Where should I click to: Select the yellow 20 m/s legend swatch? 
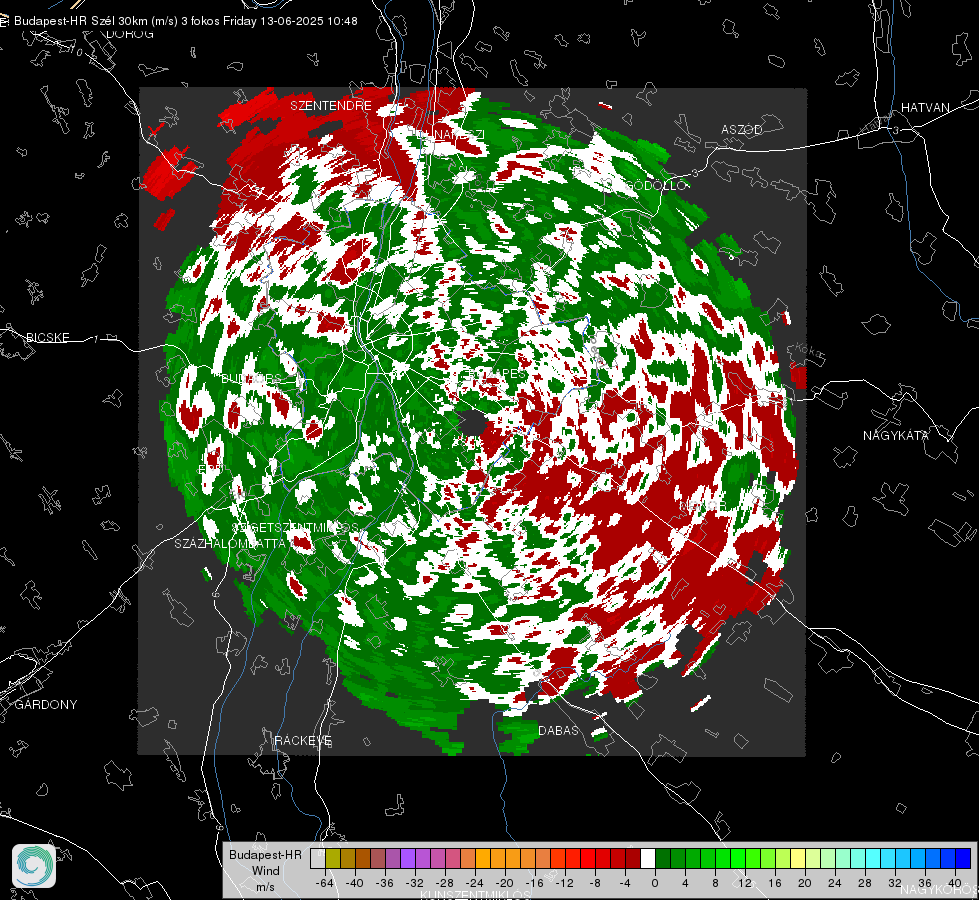coord(798,858)
